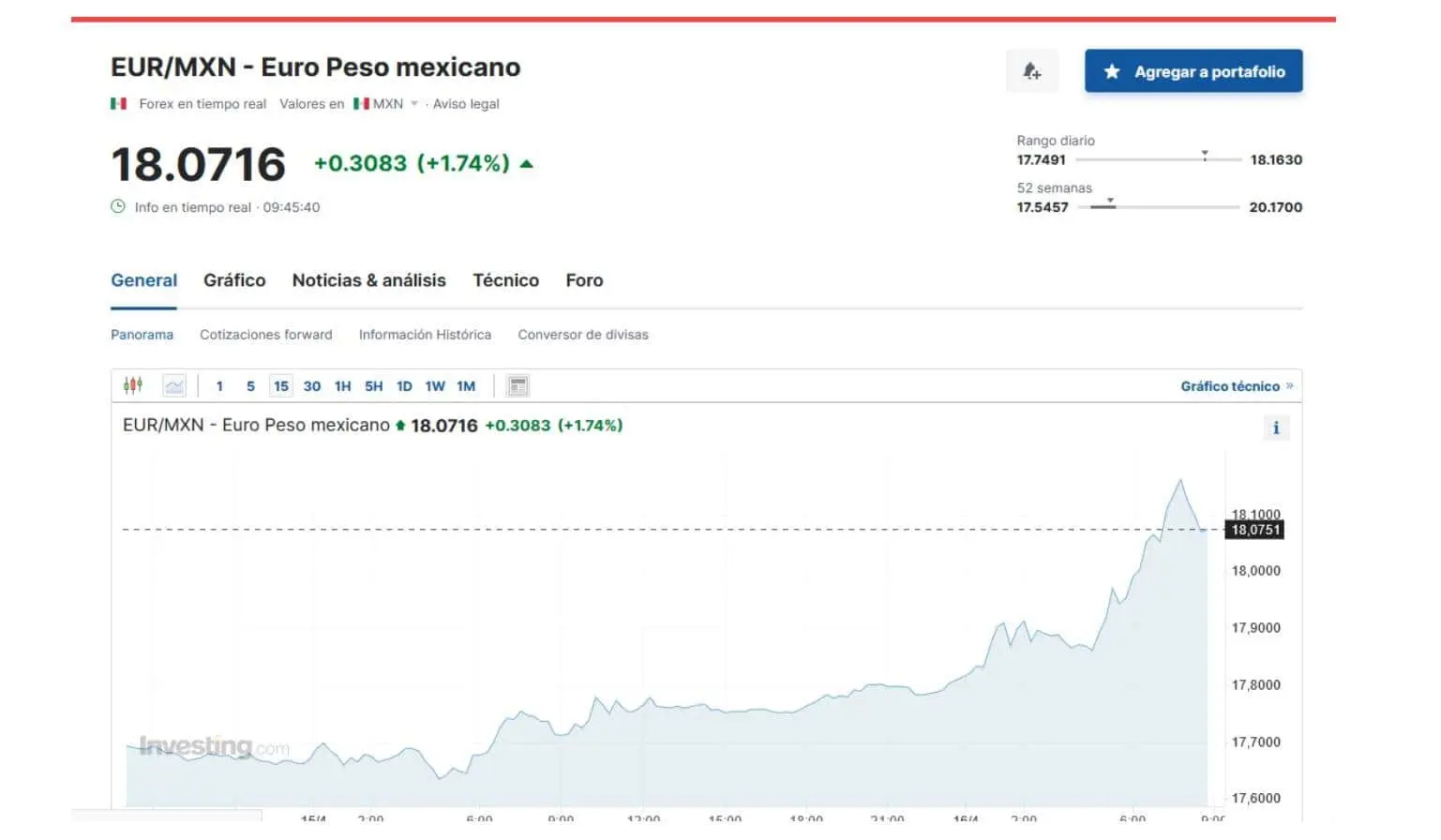Image resolution: width=1441 pixels, height=840 pixels.
Task: Select 15 minute chart interval
Action: pyautogui.click(x=281, y=386)
